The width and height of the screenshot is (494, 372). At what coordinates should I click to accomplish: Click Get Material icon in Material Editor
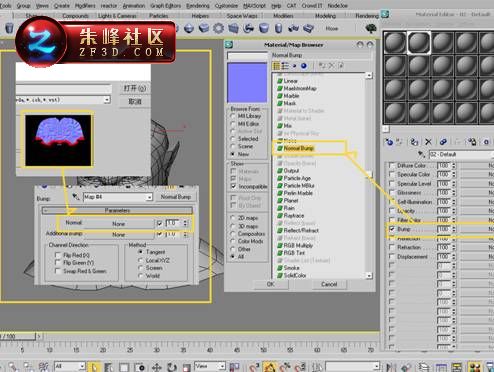(x=389, y=142)
